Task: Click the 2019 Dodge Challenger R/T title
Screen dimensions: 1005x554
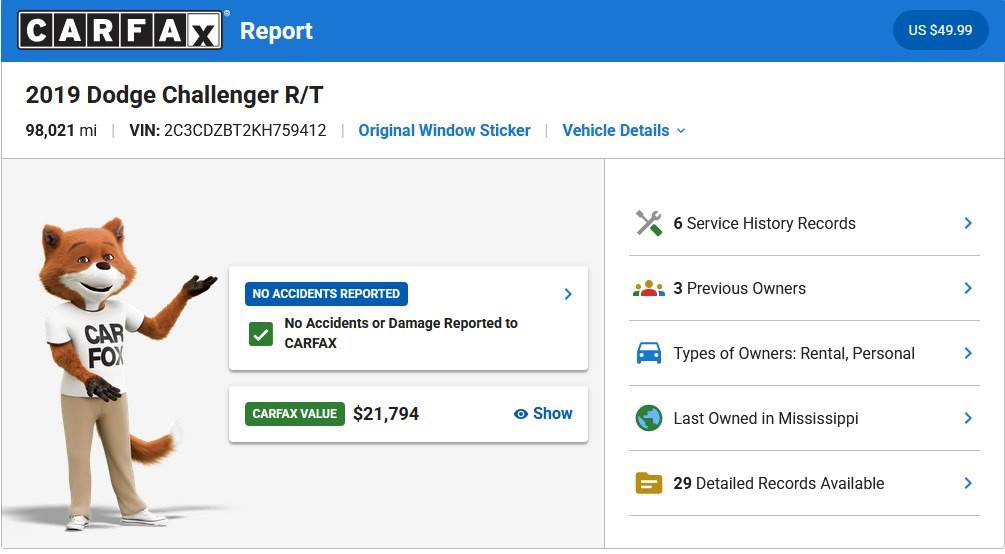Action: tap(174, 95)
